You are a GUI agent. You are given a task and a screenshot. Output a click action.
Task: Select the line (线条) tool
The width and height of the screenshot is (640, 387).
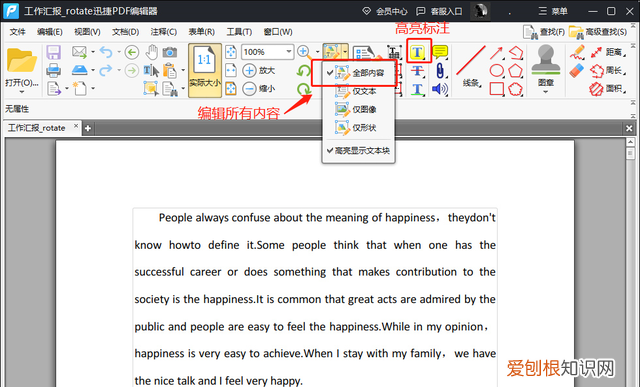[471, 66]
